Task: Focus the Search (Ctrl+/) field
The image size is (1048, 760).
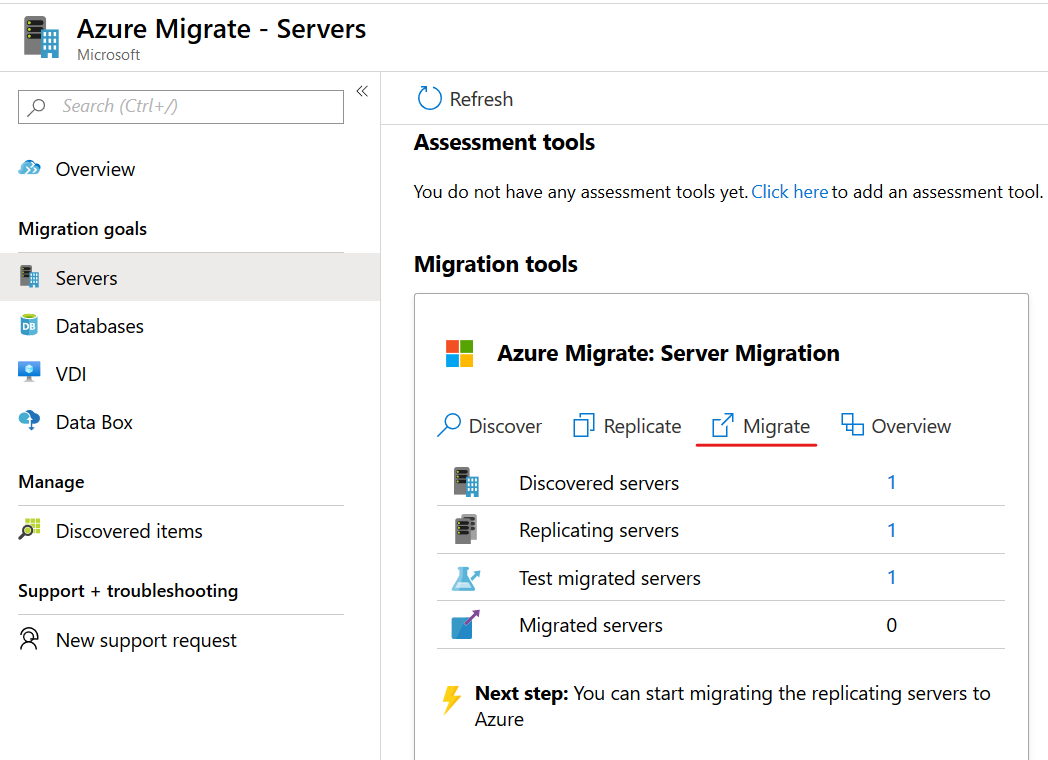Action: click(181, 107)
